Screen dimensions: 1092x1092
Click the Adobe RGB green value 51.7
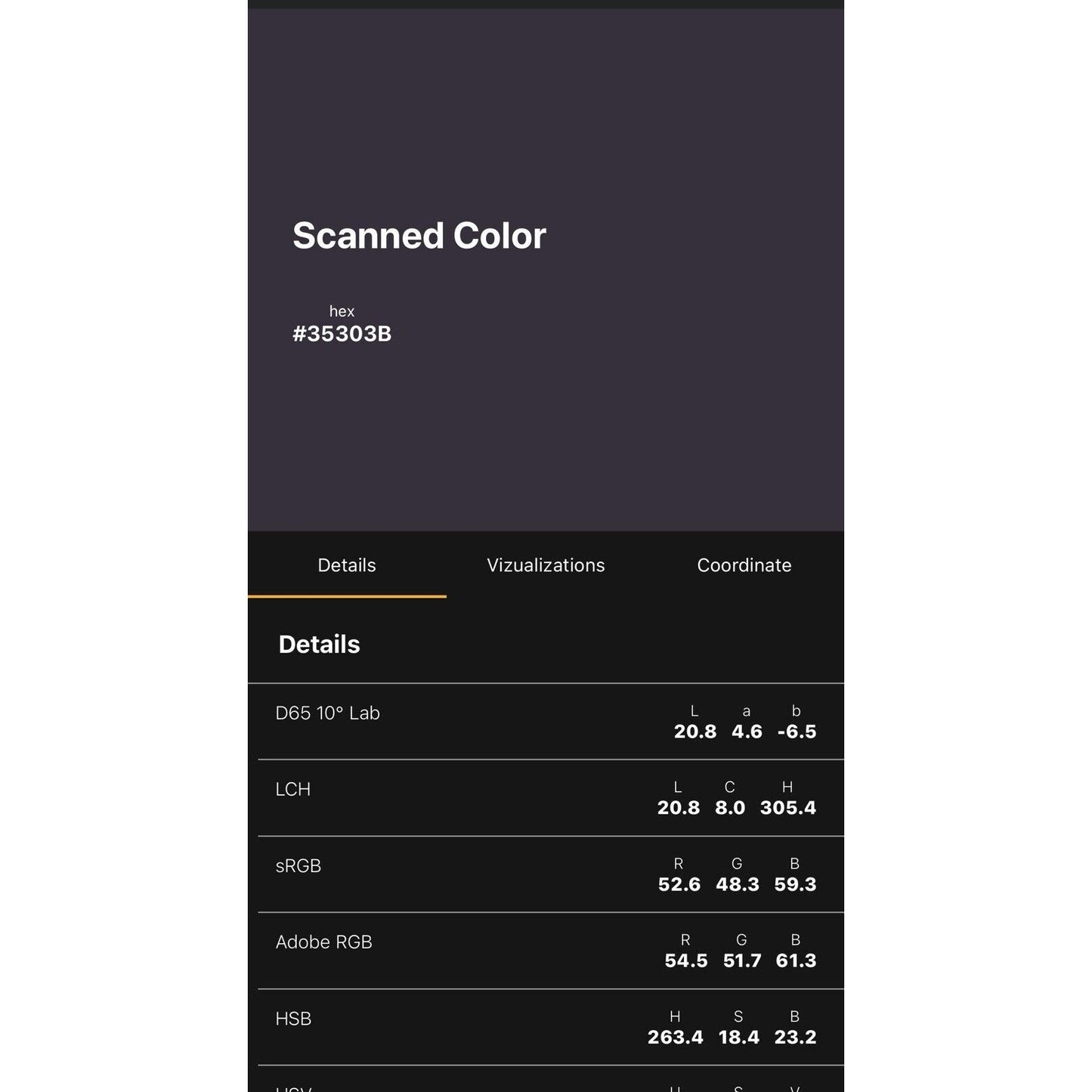click(741, 961)
